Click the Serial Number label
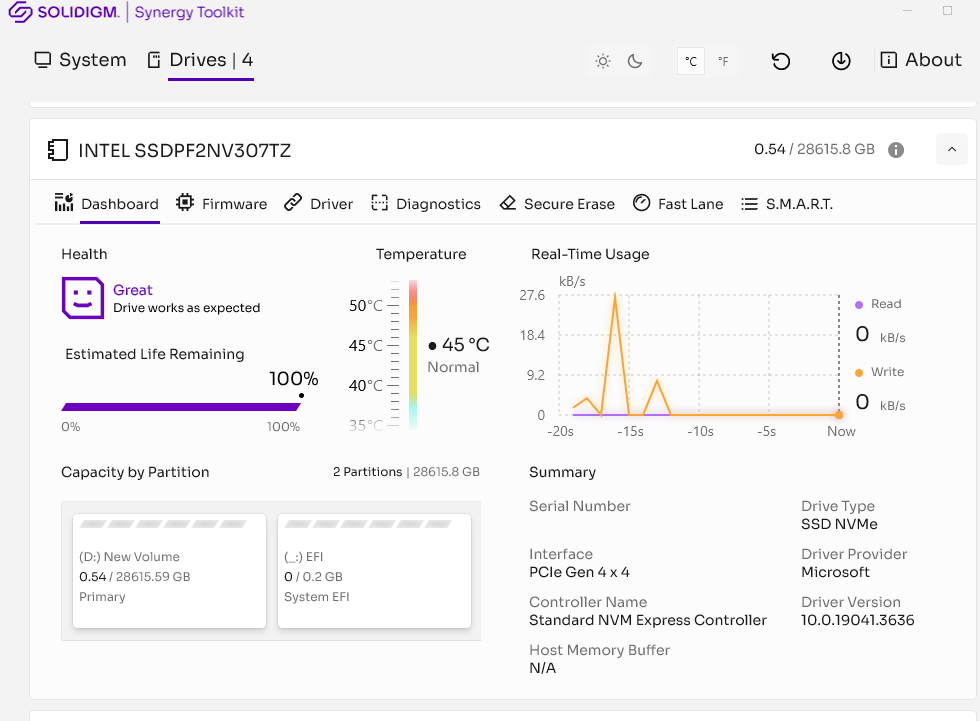 pos(579,506)
